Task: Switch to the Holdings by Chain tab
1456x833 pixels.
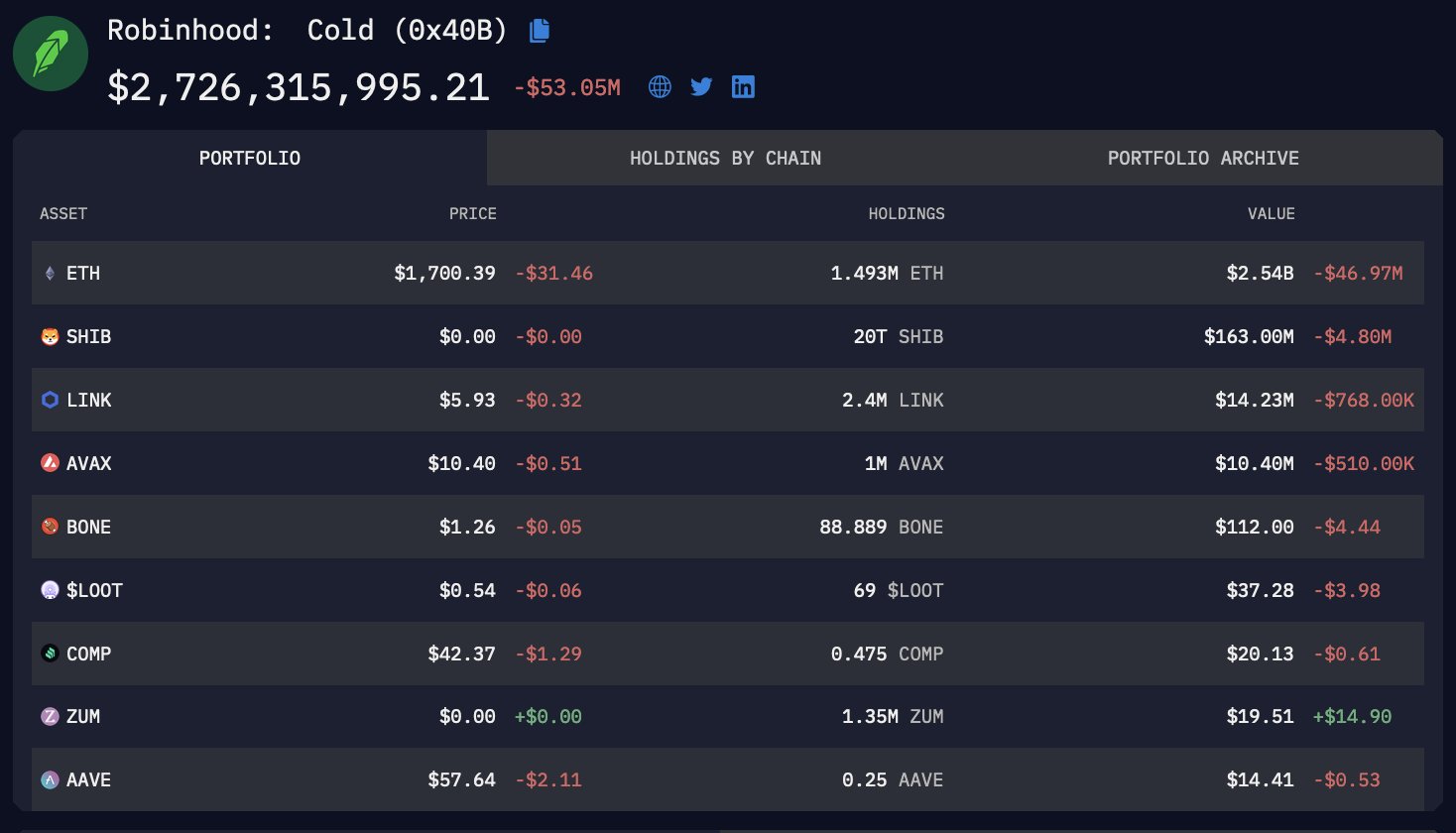Action: pyautogui.click(x=726, y=158)
